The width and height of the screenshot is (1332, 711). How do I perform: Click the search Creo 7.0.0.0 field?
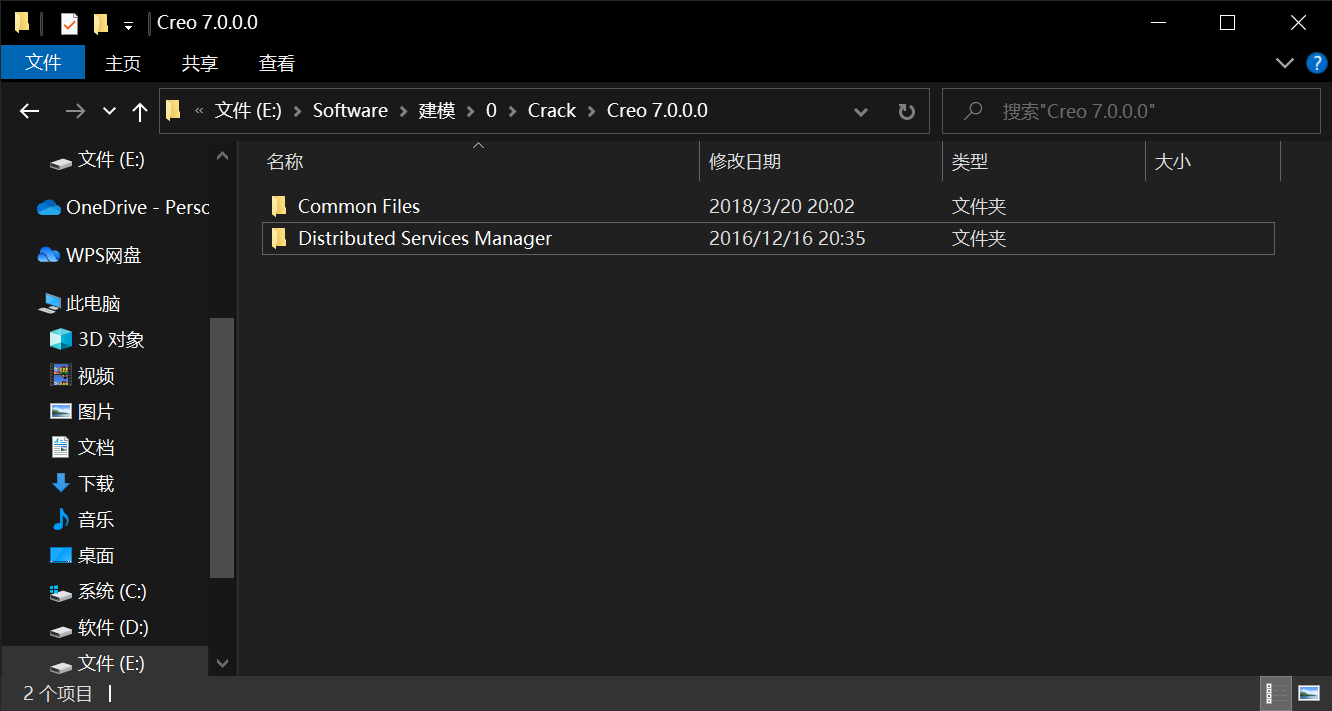[1131, 111]
